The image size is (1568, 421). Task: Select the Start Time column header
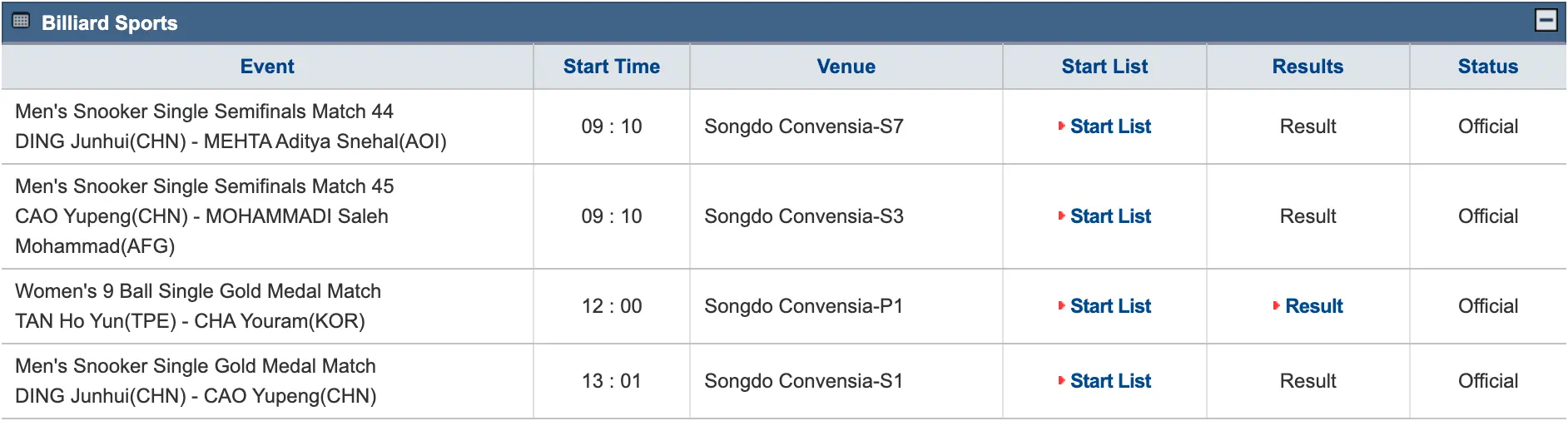click(612, 67)
